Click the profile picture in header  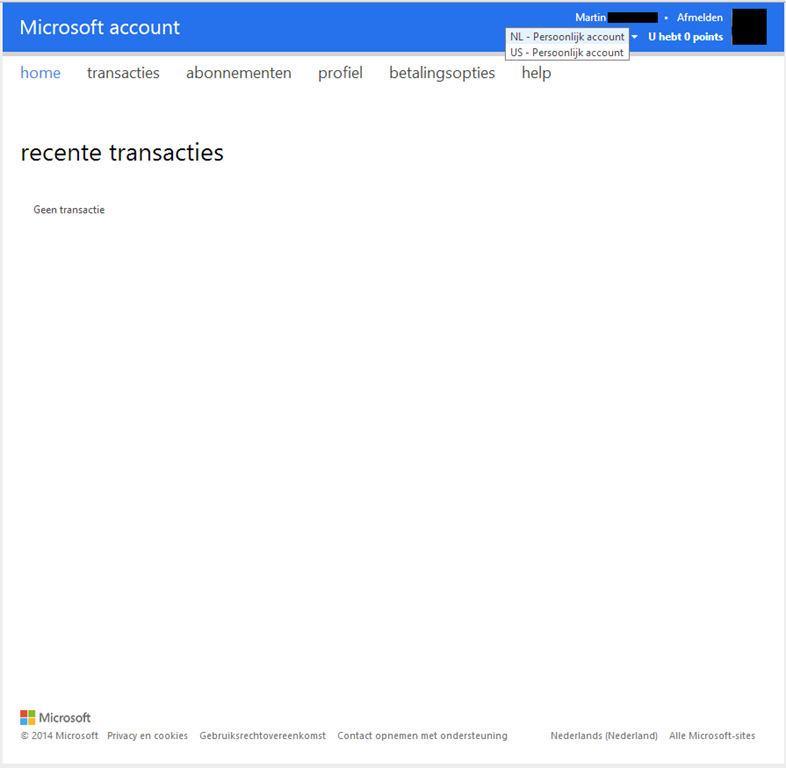749,27
